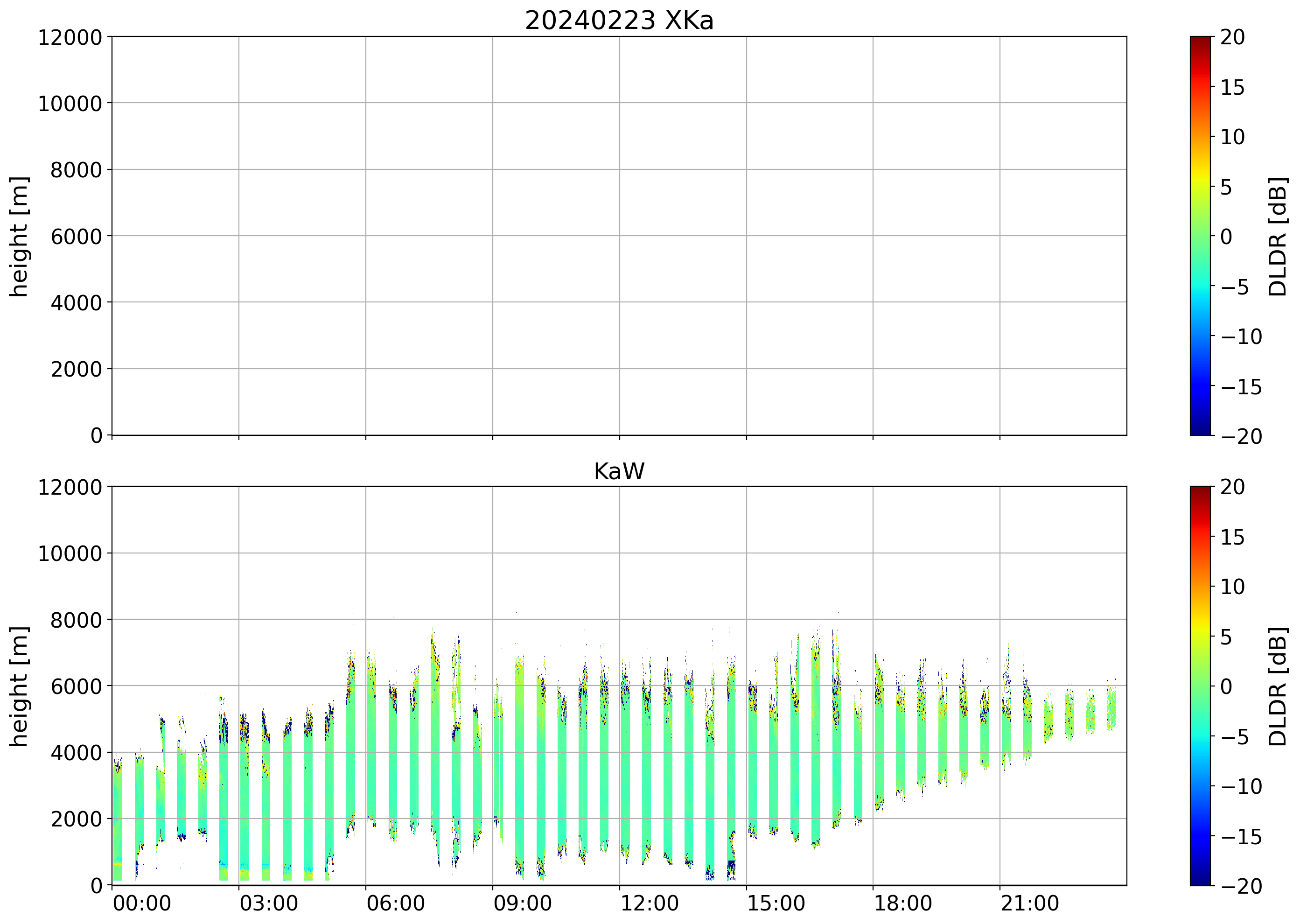Click the bottom colorbar gradient
The height and width of the screenshot is (924, 1300).
pyautogui.click(x=1200, y=686)
